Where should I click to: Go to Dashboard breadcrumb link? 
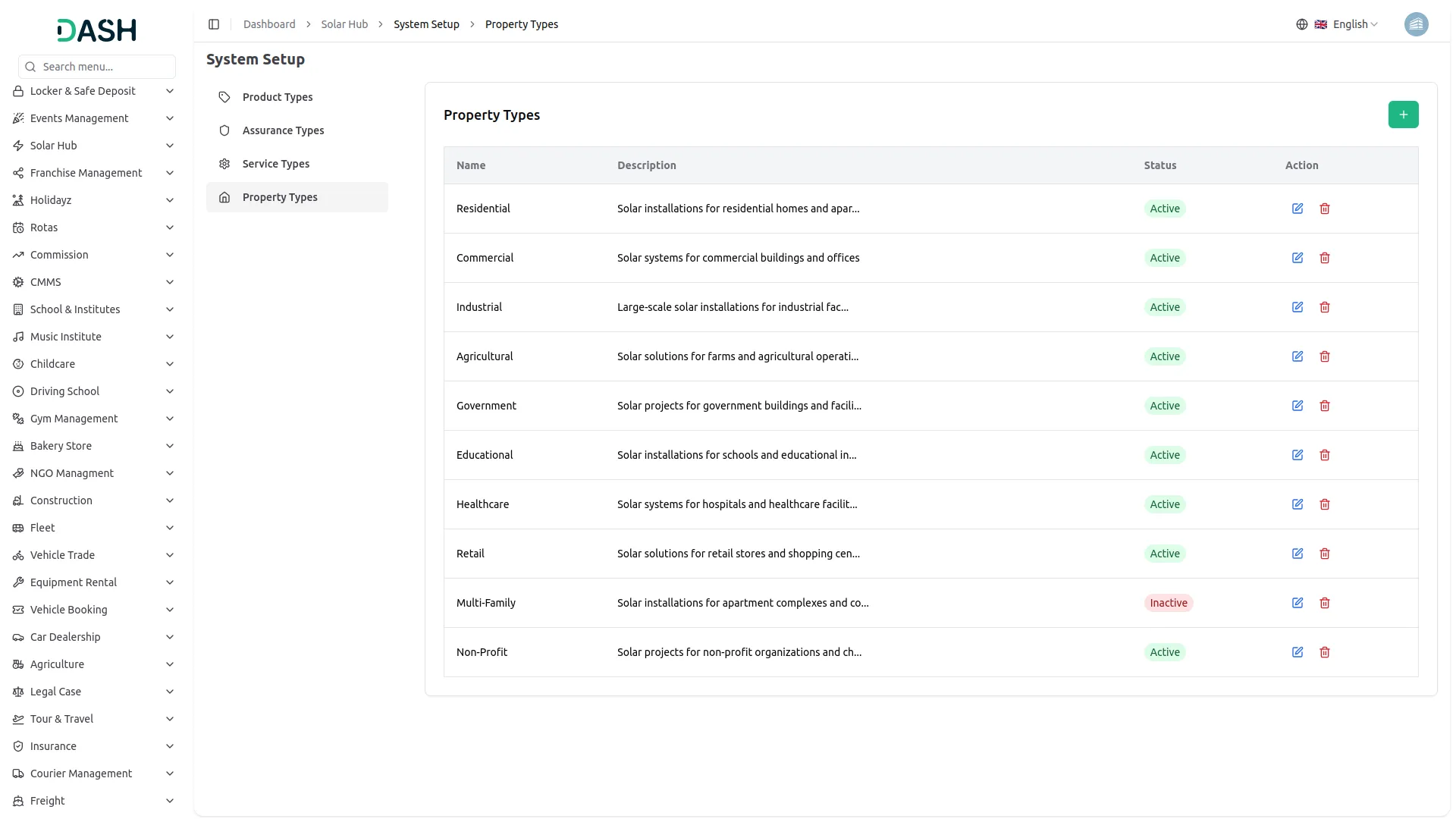click(x=269, y=24)
